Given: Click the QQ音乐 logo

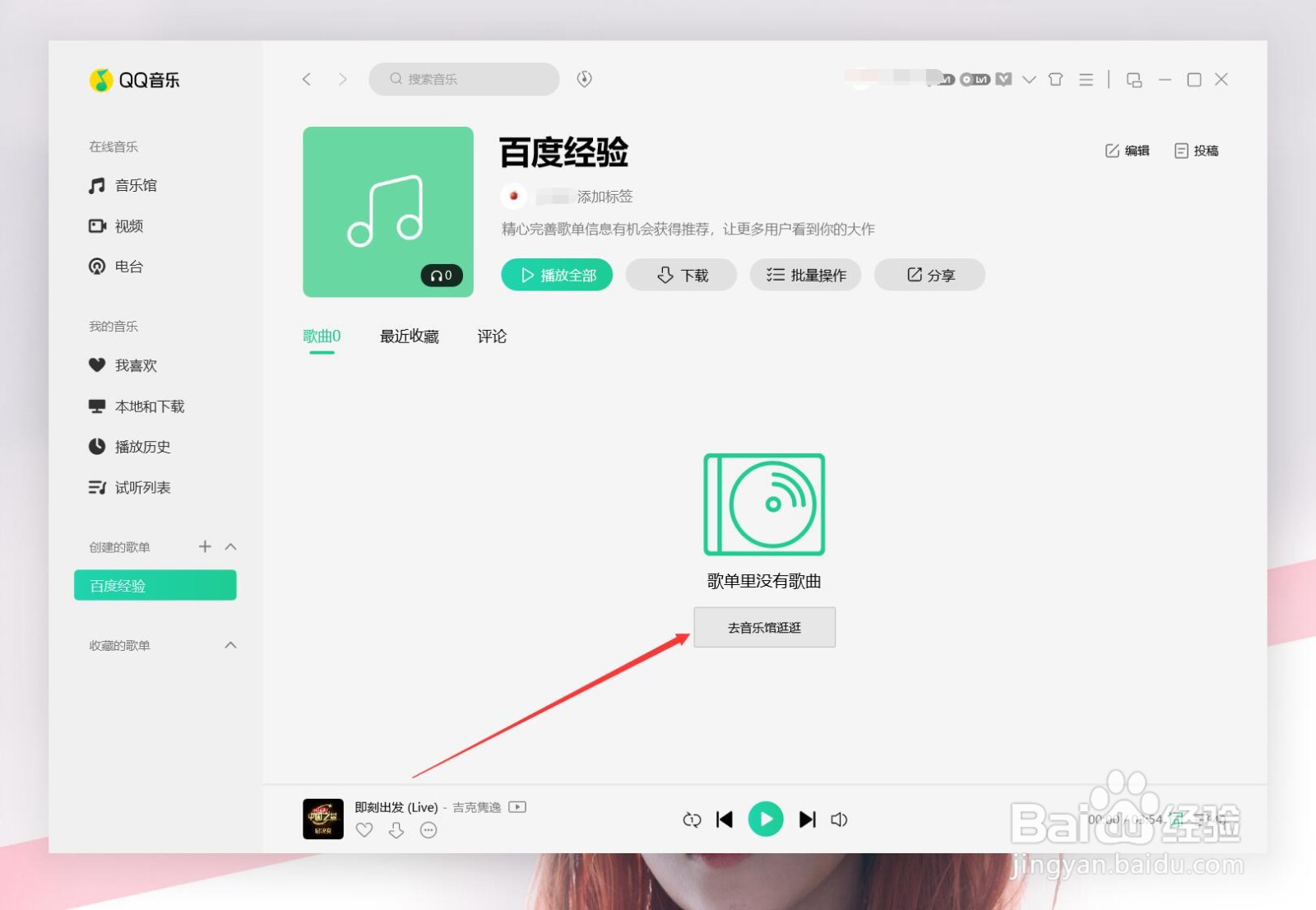Looking at the screenshot, I should (x=134, y=80).
